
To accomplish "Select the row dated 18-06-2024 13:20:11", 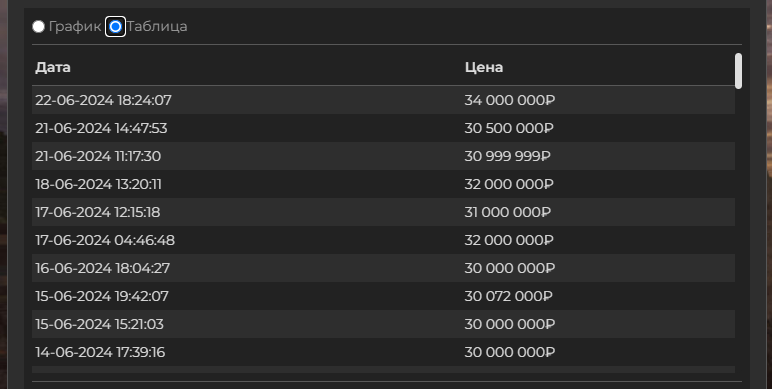I will (384, 185).
